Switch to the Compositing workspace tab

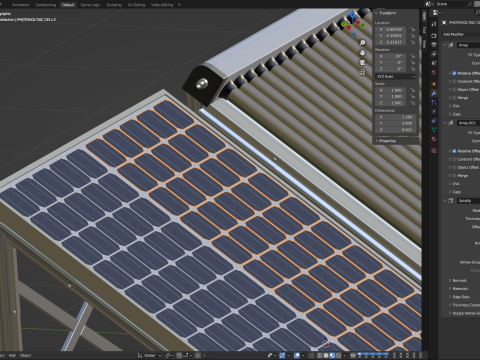pyautogui.click(x=46, y=5)
